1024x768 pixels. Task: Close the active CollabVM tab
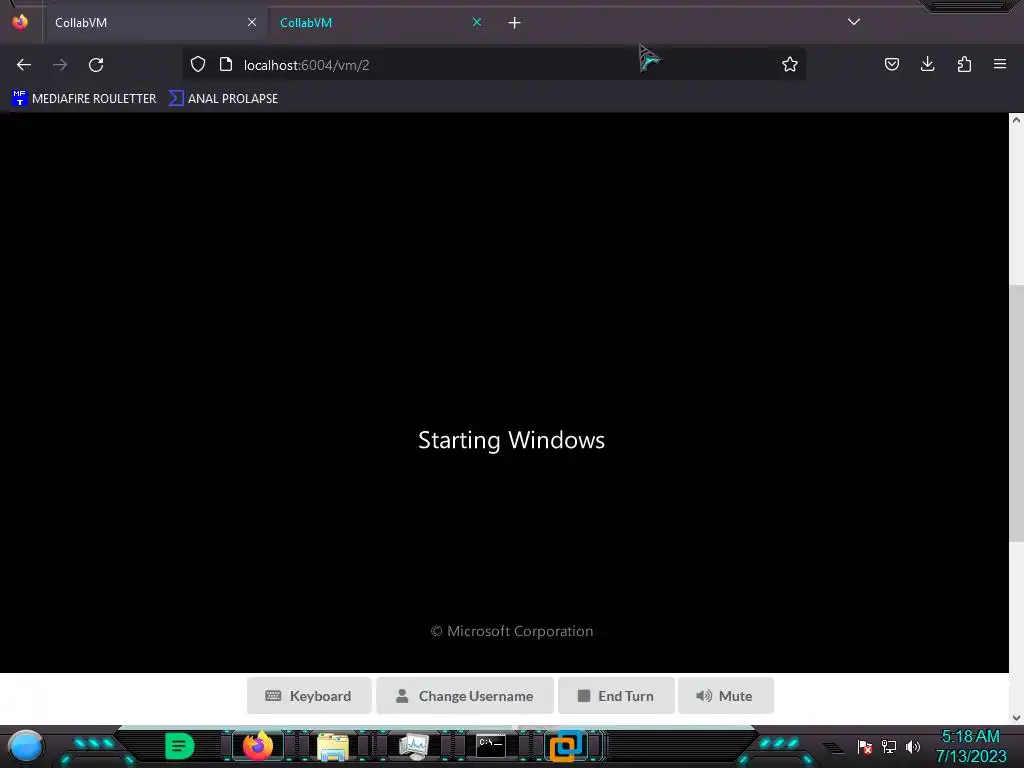pos(477,23)
